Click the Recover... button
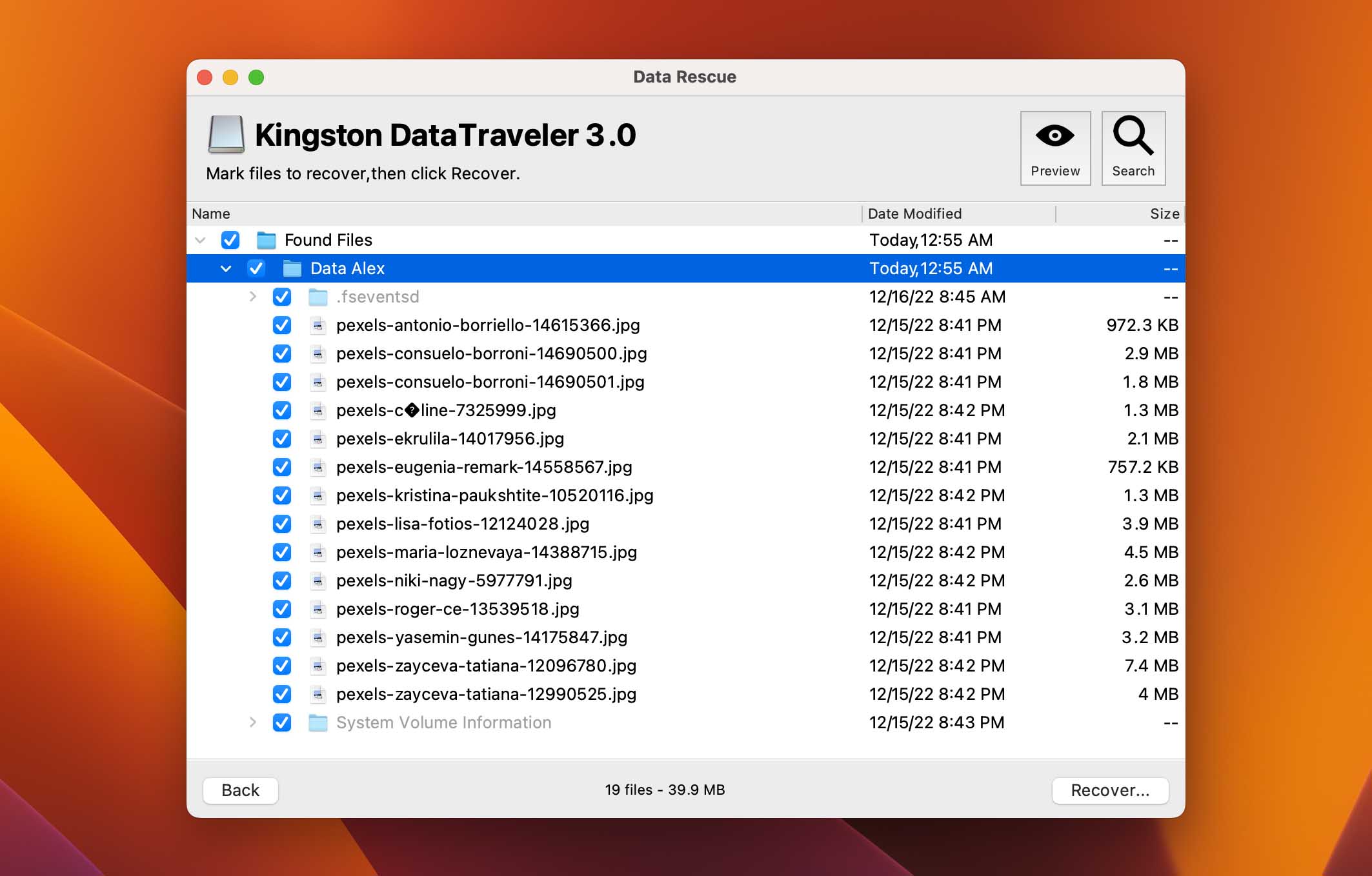The height and width of the screenshot is (876, 1372). (1110, 791)
